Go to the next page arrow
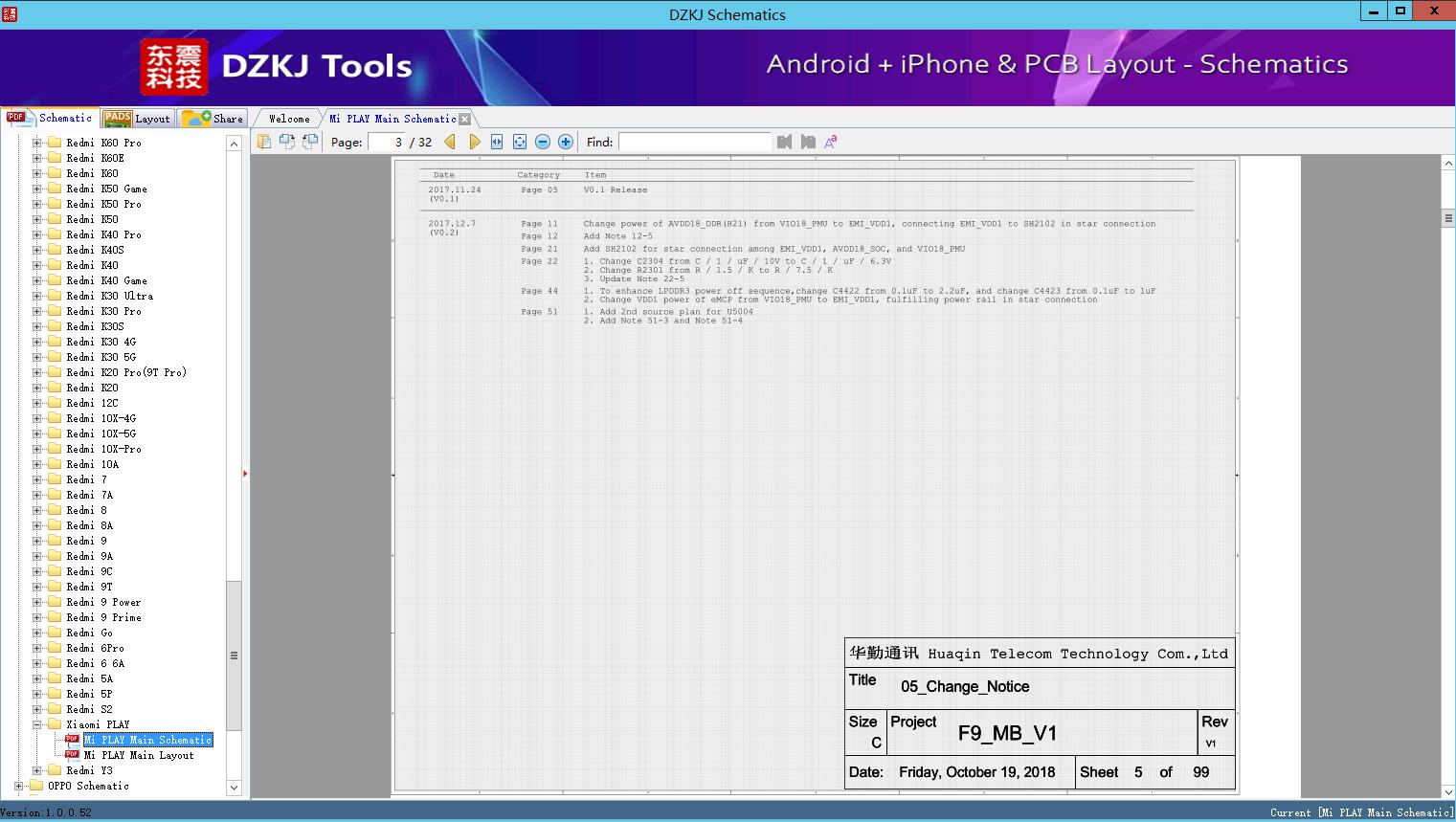 point(474,142)
